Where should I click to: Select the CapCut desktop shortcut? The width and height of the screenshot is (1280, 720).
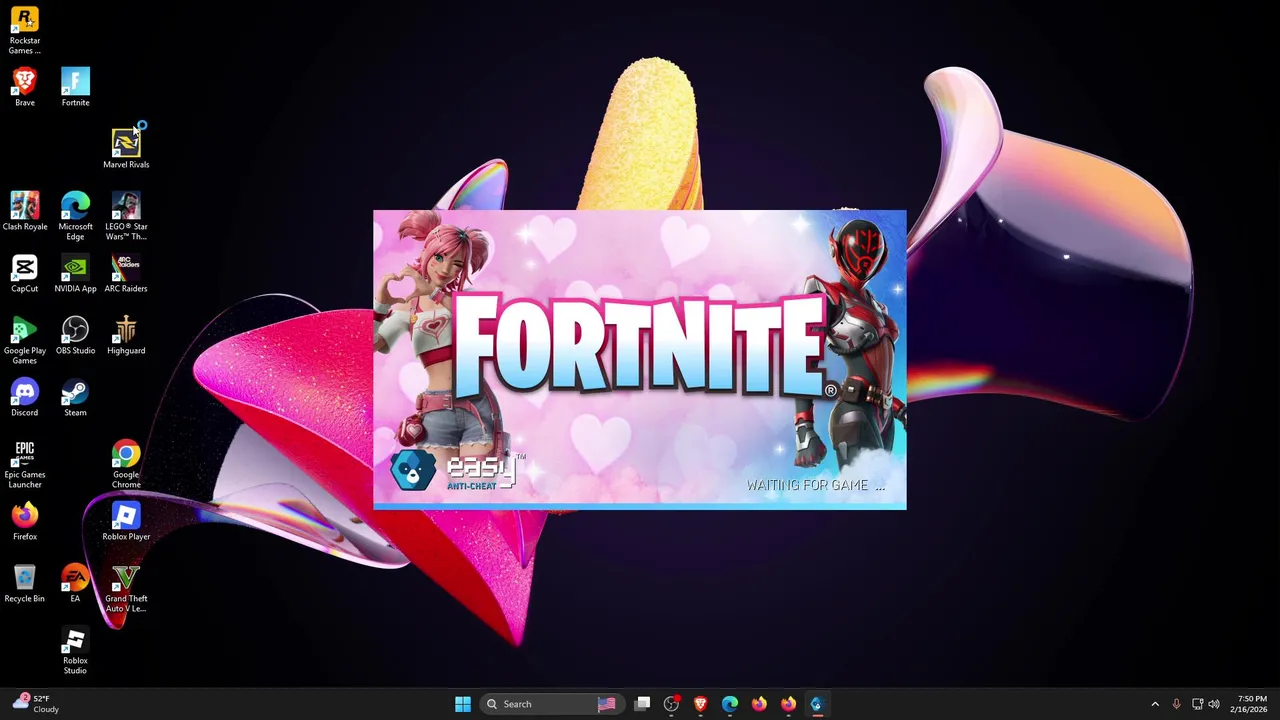click(25, 273)
